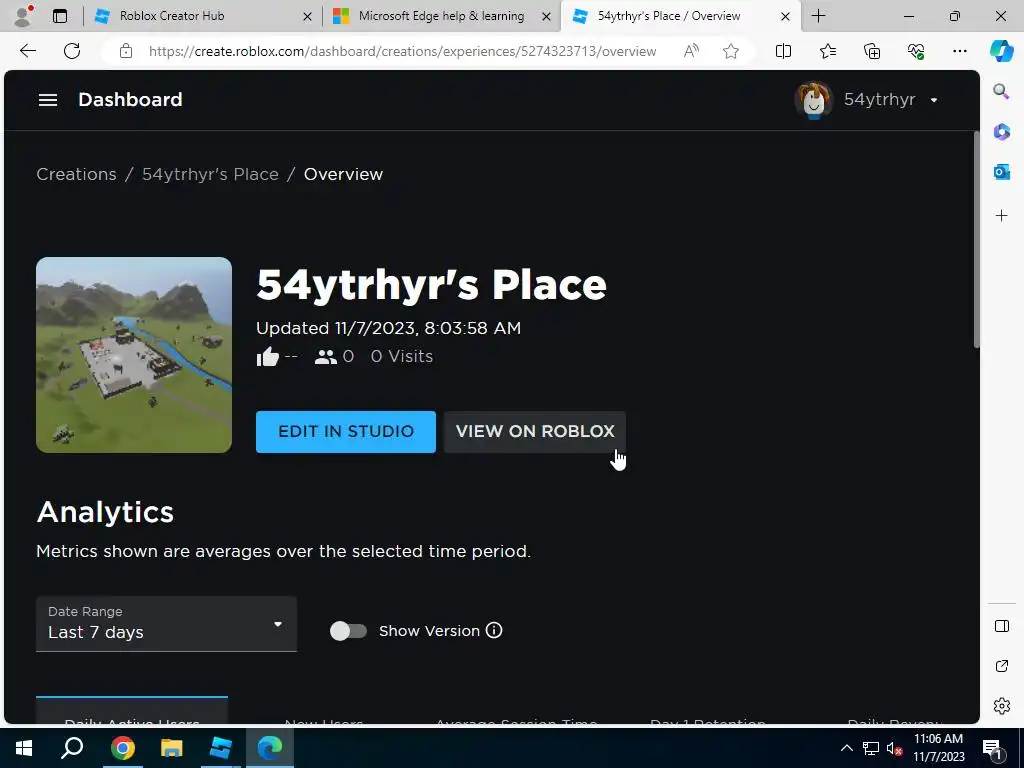Open the tab actions menu icon

(59, 16)
